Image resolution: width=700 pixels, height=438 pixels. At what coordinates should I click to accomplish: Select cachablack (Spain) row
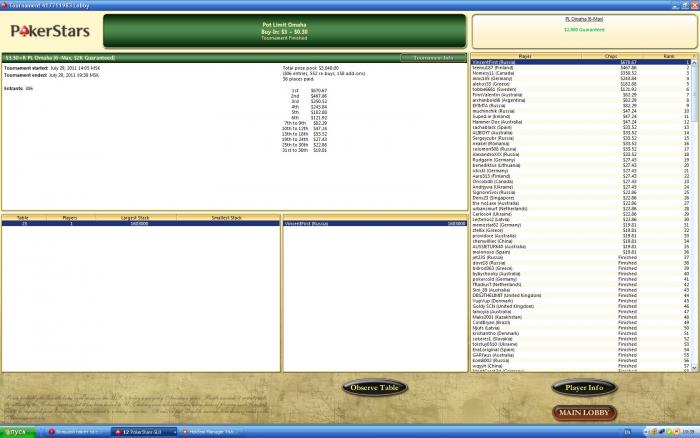click(581, 127)
